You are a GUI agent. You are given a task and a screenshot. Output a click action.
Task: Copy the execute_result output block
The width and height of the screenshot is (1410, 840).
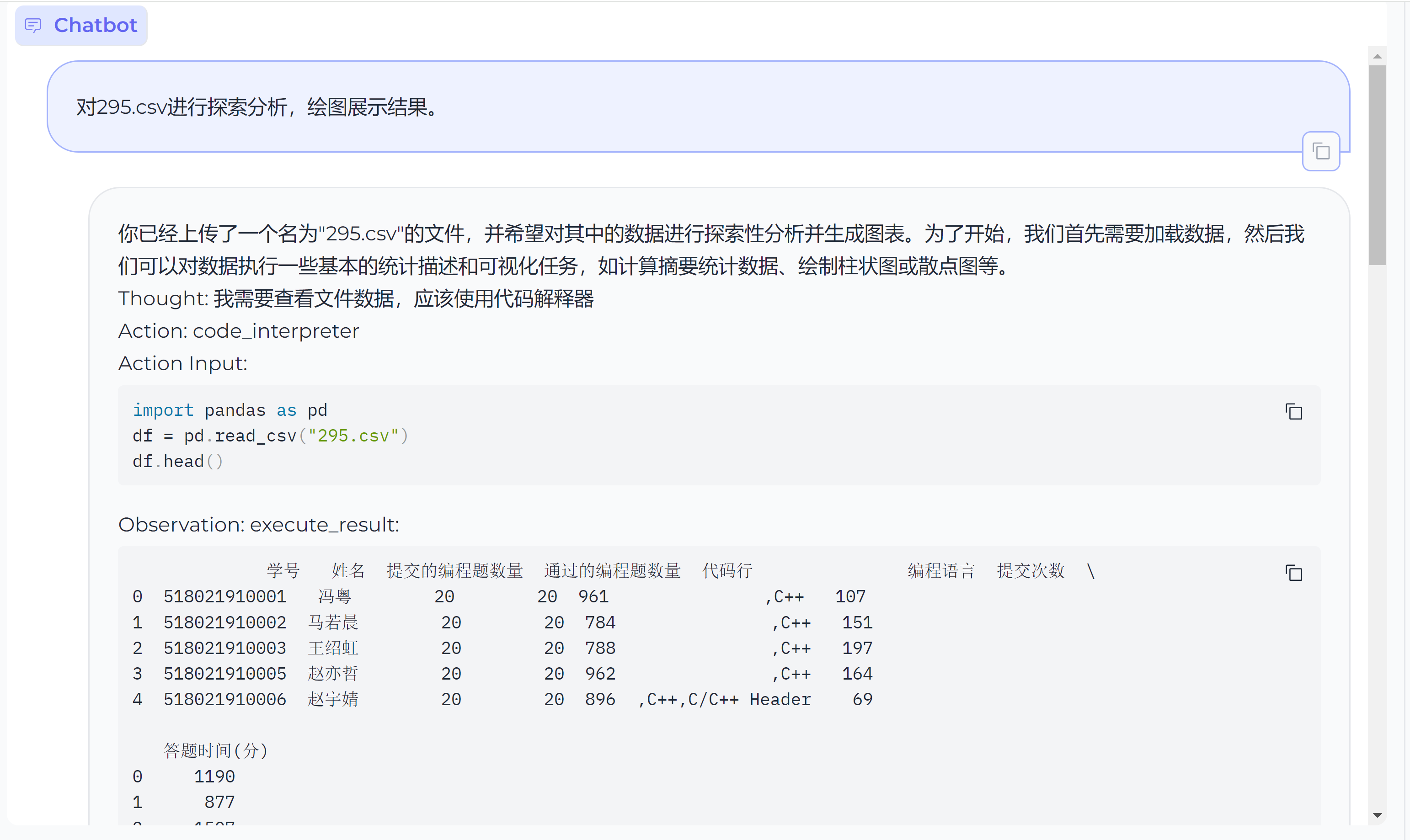click(1293, 573)
